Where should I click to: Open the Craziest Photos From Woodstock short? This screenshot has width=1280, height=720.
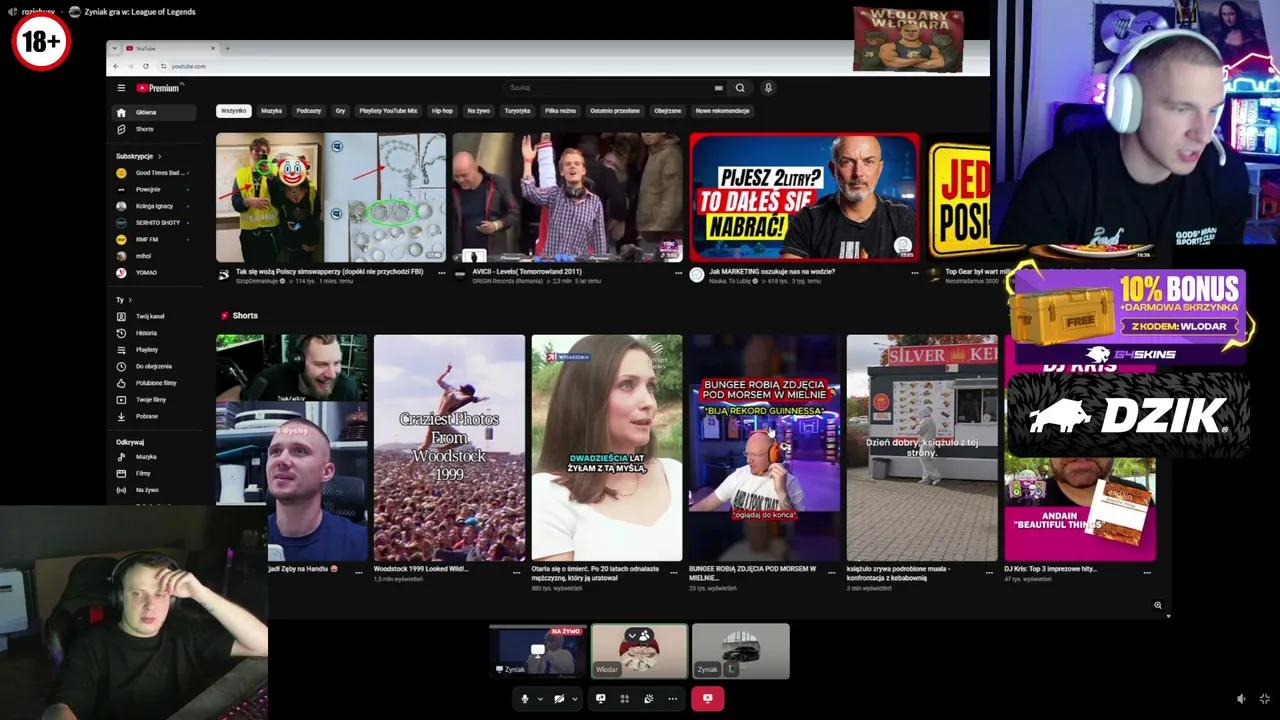[x=449, y=448]
